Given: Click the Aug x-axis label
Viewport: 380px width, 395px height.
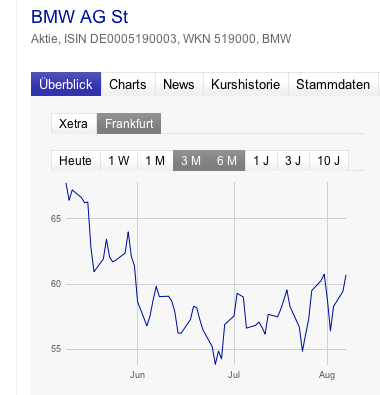Looking at the screenshot, I should pyautogui.click(x=327, y=375).
